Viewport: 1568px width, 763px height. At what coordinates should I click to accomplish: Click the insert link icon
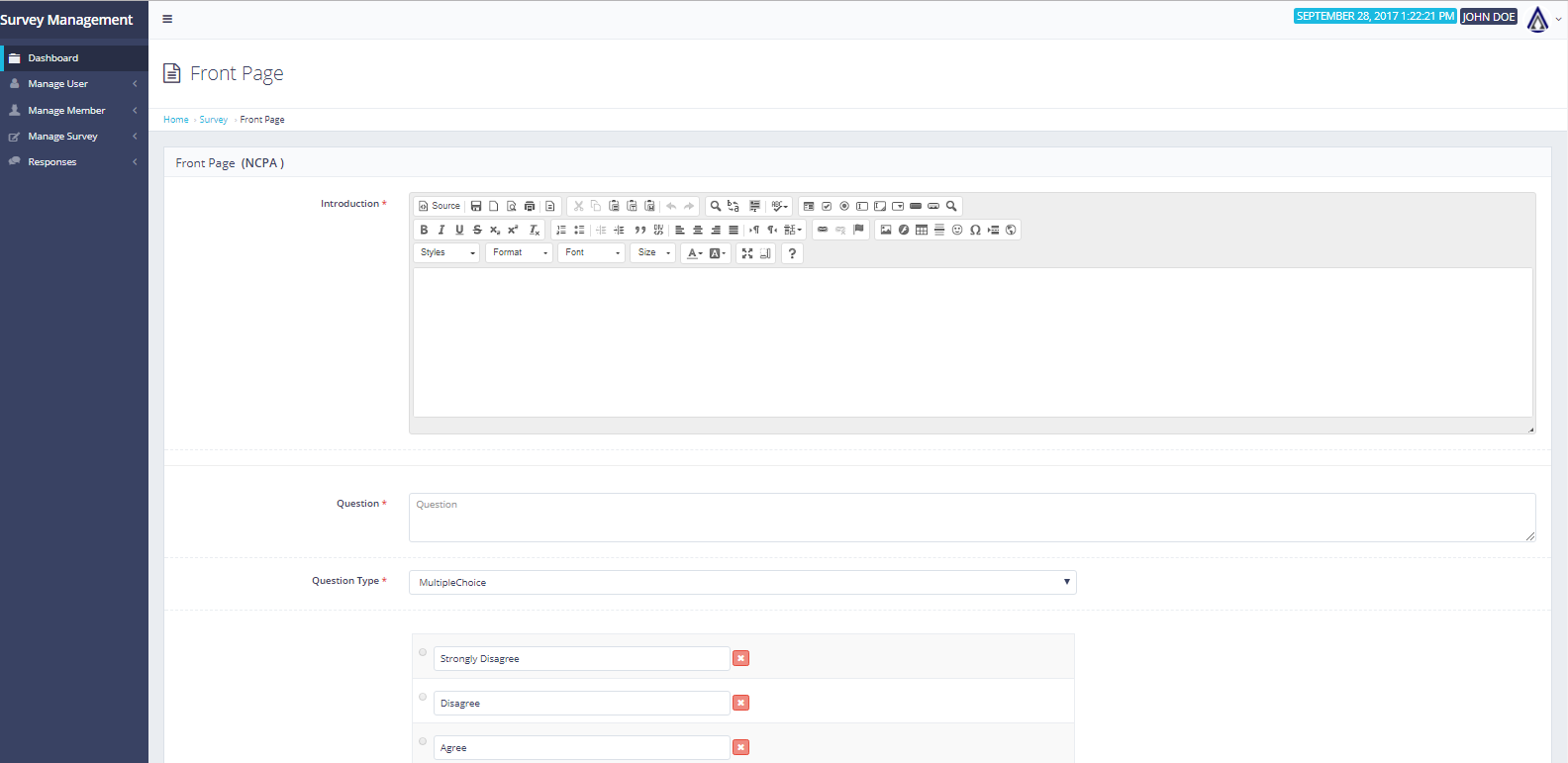[x=823, y=230]
